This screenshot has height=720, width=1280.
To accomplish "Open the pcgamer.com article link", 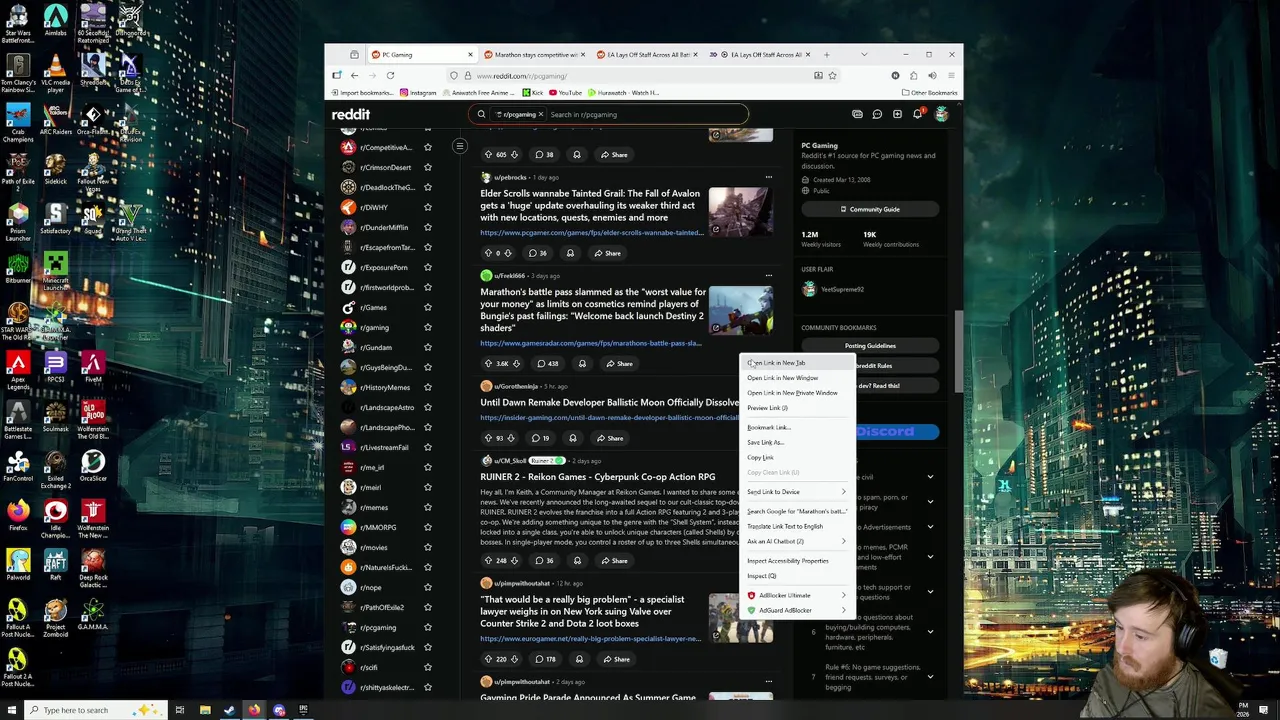I will point(592,233).
